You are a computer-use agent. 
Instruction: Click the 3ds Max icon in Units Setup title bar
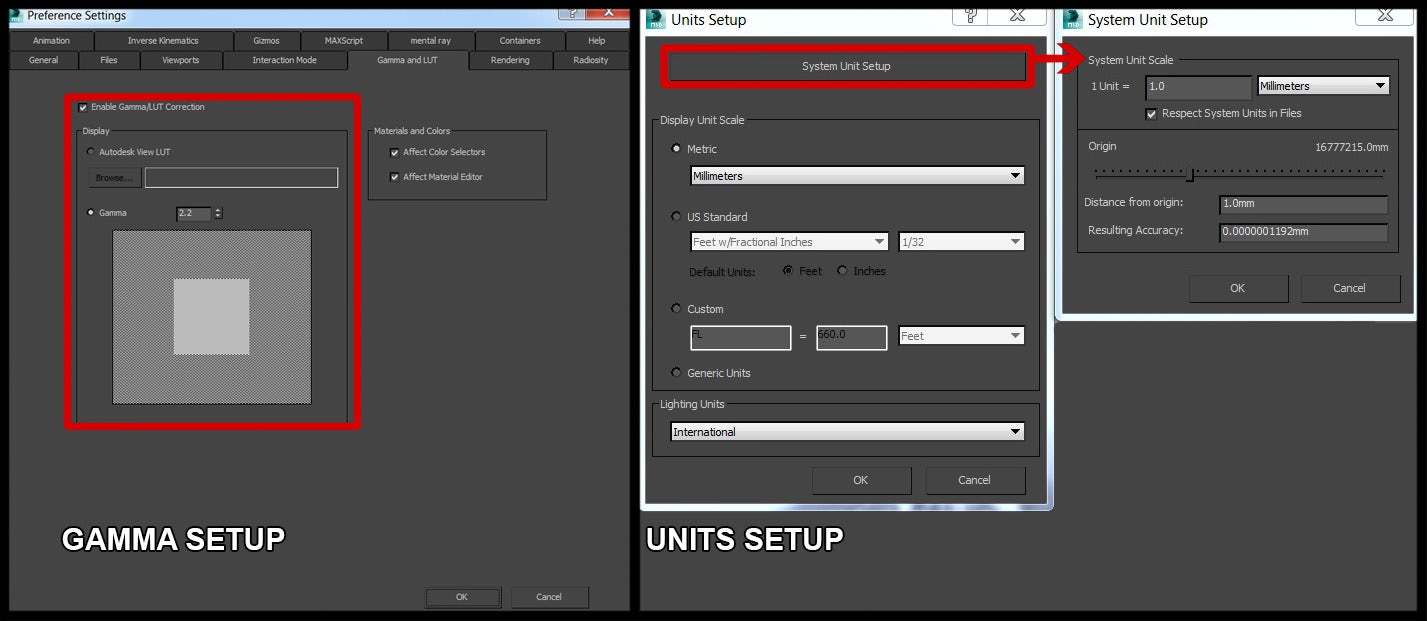(656, 19)
